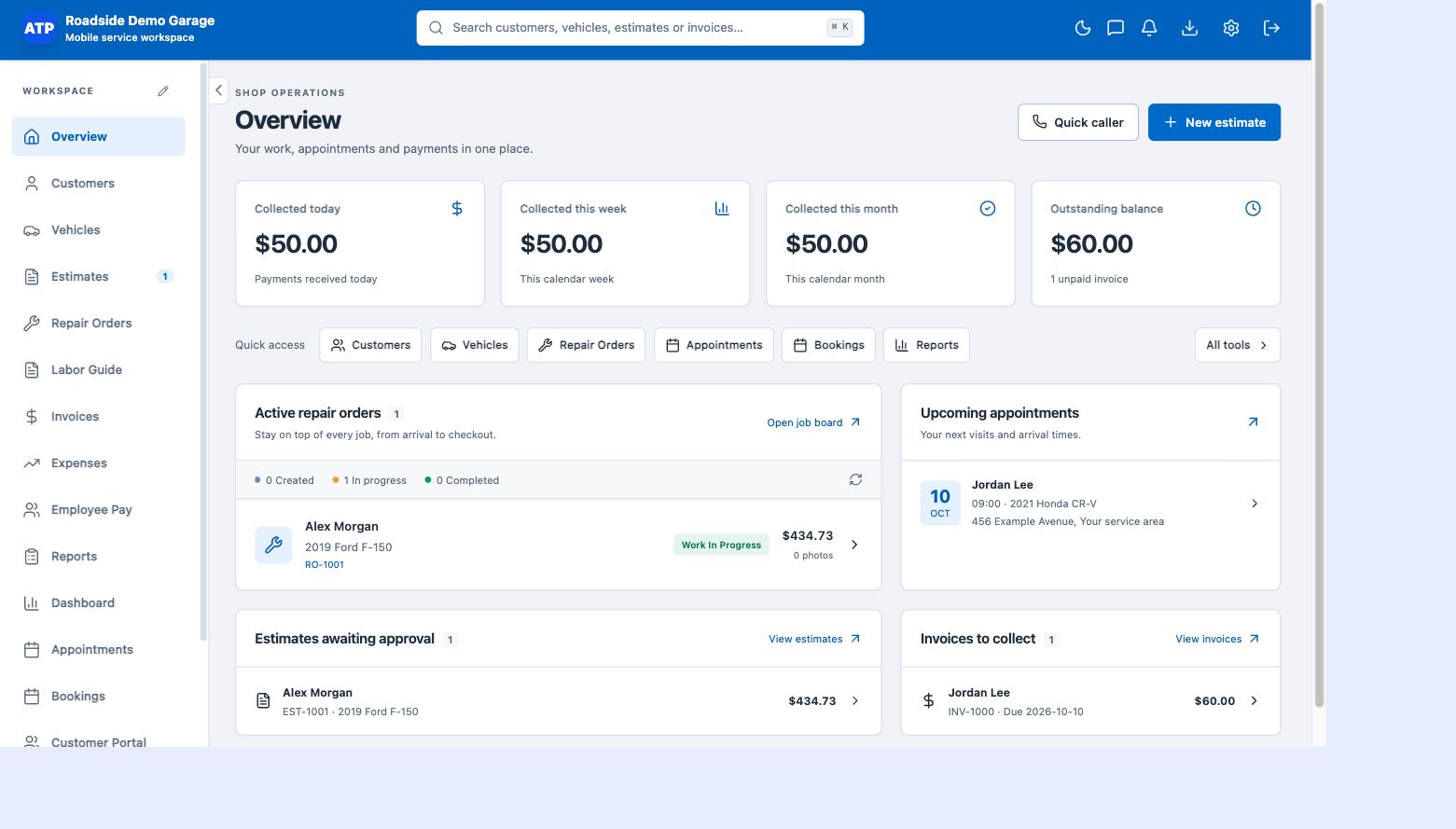Click $434.73 in the EST-1001 row

tap(811, 701)
